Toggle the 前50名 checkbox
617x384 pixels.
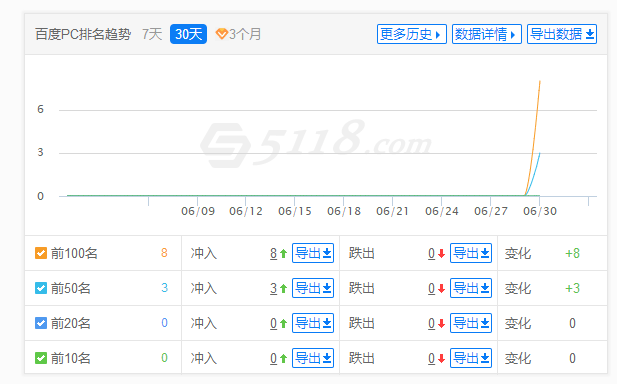point(41,288)
